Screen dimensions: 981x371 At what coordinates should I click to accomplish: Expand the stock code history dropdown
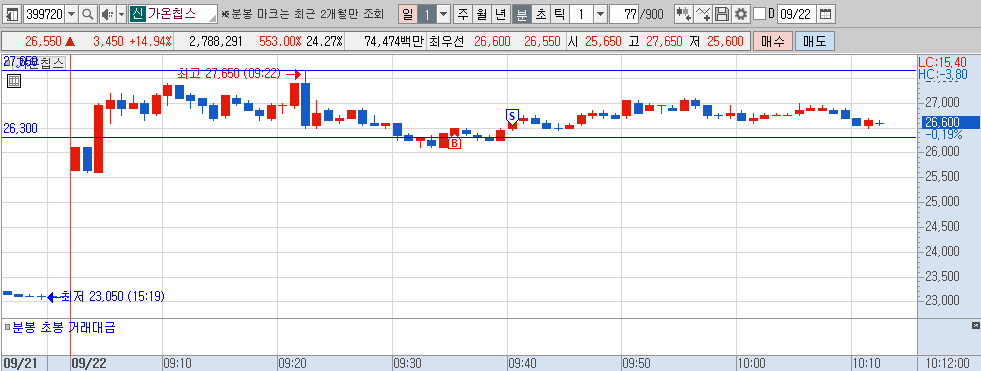(71, 13)
